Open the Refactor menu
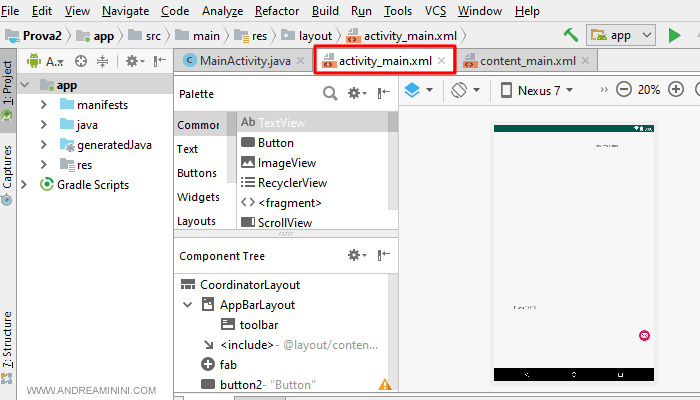The height and width of the screenshot is (400, 700). 277,11
